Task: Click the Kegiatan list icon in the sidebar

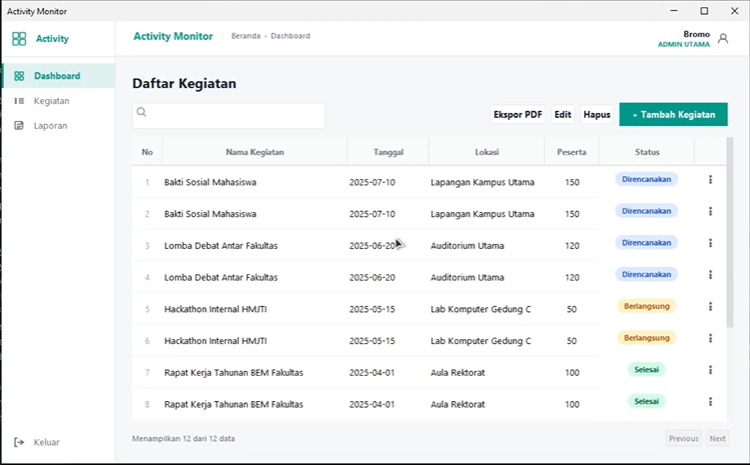Action: [19, 101]
